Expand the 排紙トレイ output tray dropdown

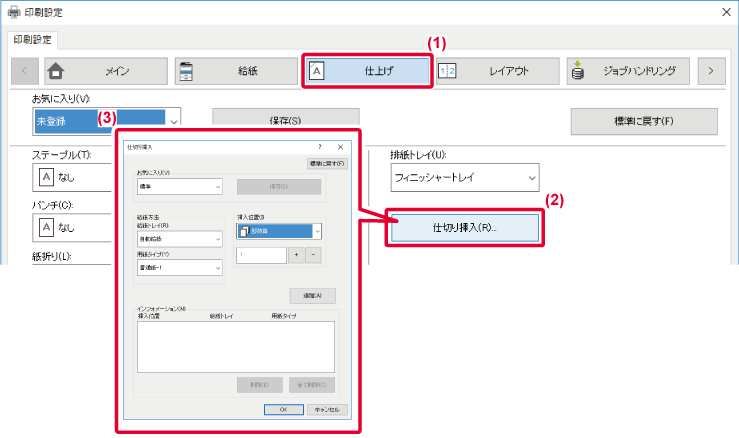[464, 178]
